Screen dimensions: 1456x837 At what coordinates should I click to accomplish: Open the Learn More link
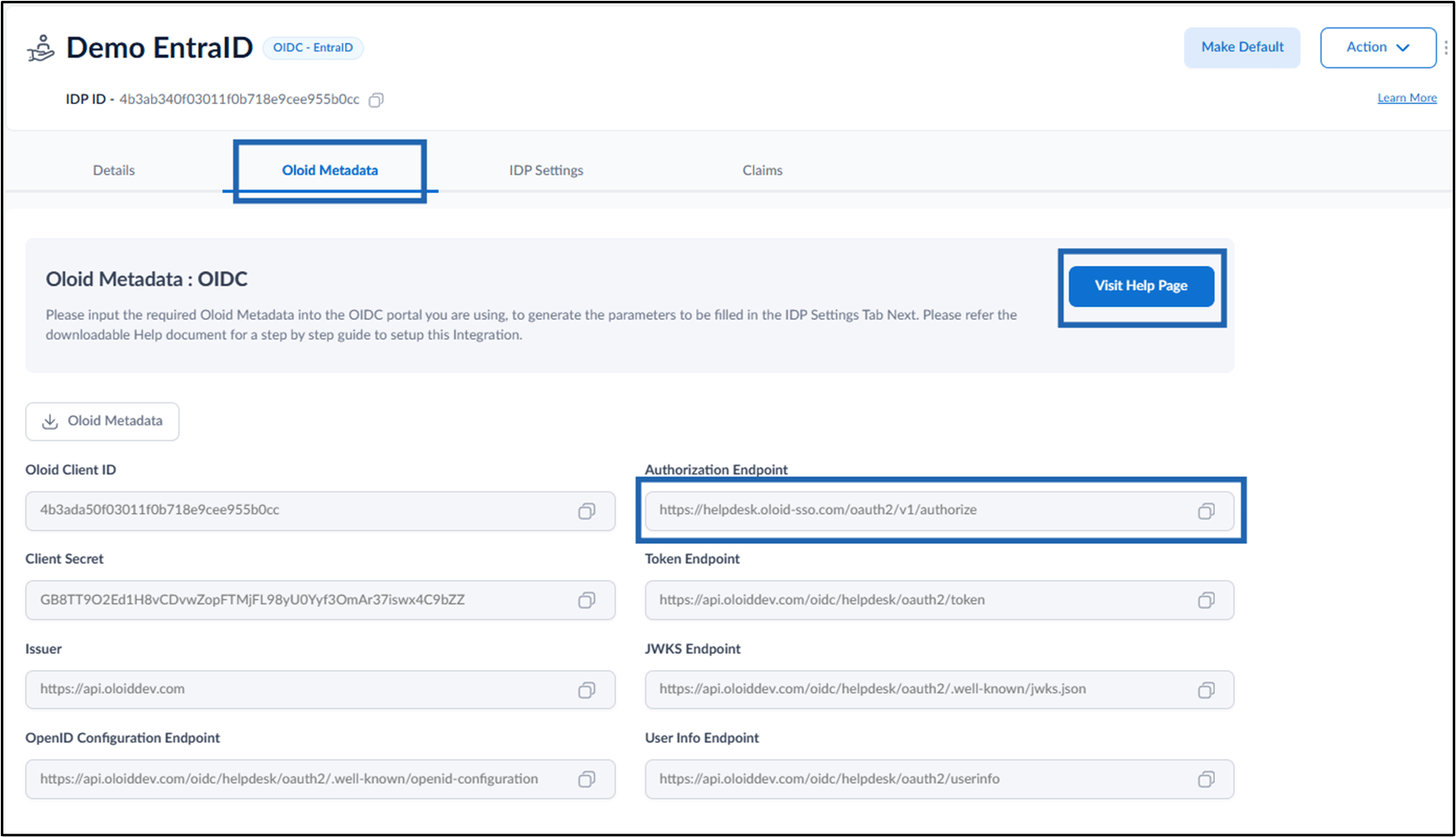point(1407,98)
